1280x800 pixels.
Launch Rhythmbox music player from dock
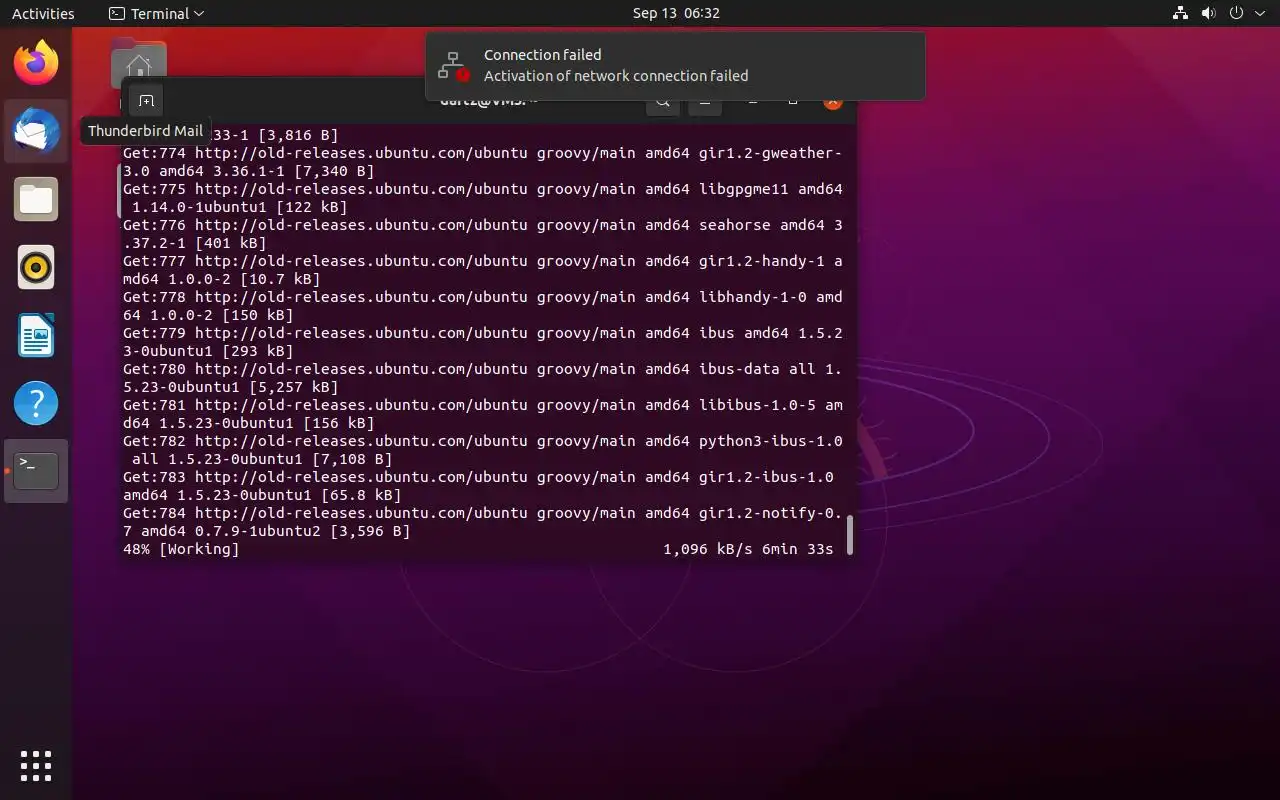(x=36, y=267)
